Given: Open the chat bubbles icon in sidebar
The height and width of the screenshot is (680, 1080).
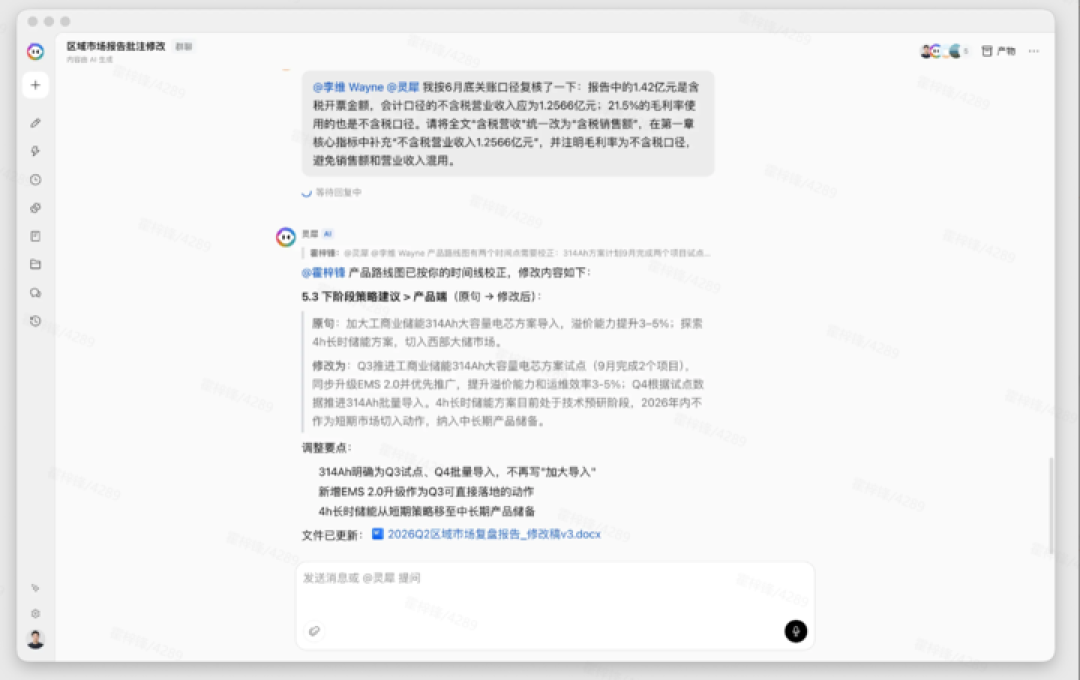Looking at the screenshot, I should coord(35,293).
